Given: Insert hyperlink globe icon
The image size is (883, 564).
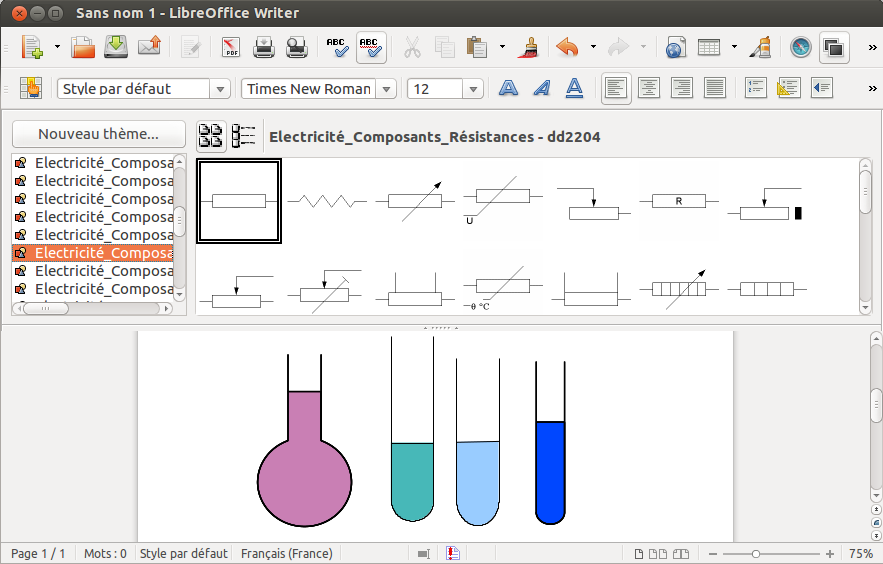Looking at the screenshot, I should 675,47.
